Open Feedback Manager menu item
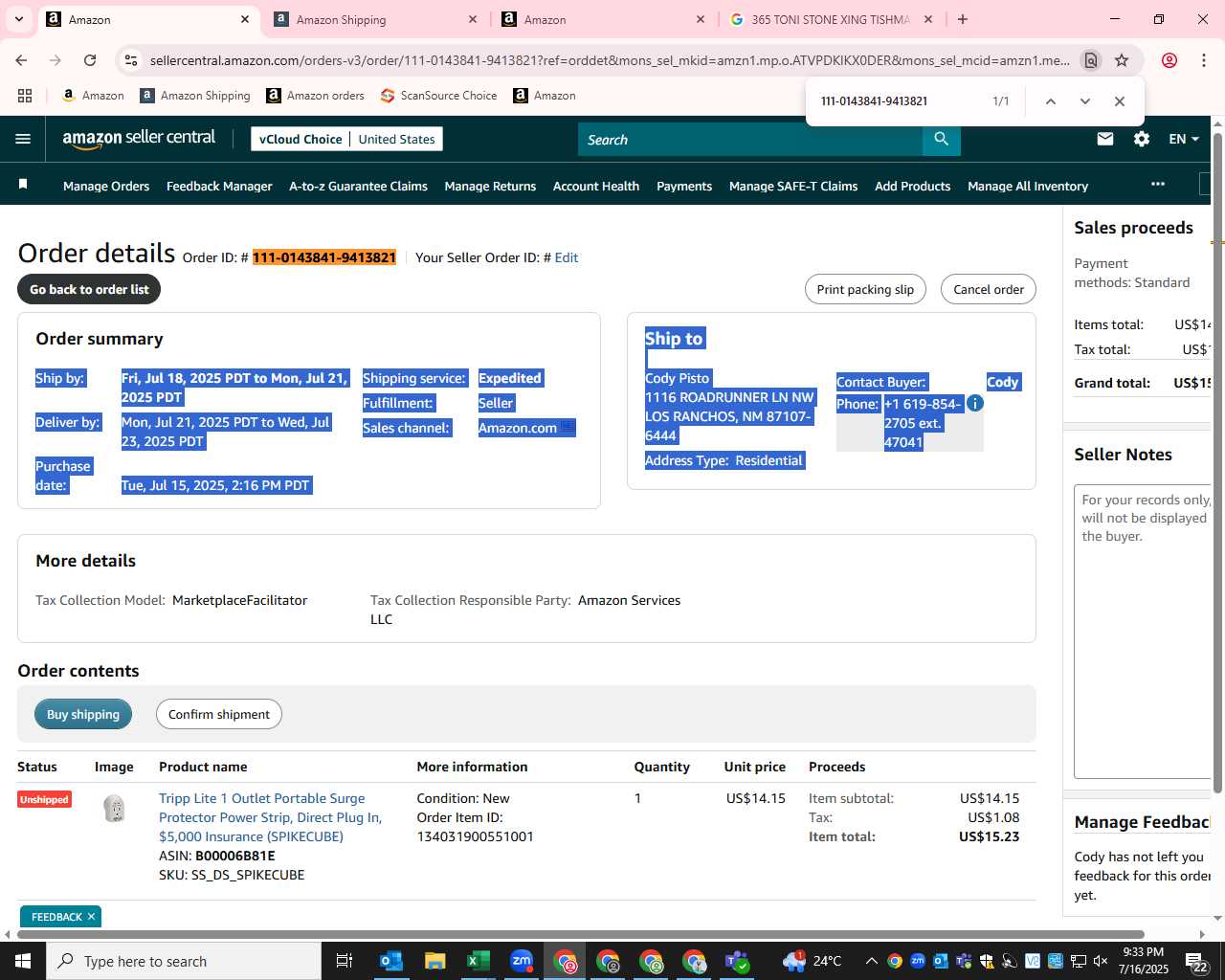Viewport: 1225px width, 980px height. (219, 187)
